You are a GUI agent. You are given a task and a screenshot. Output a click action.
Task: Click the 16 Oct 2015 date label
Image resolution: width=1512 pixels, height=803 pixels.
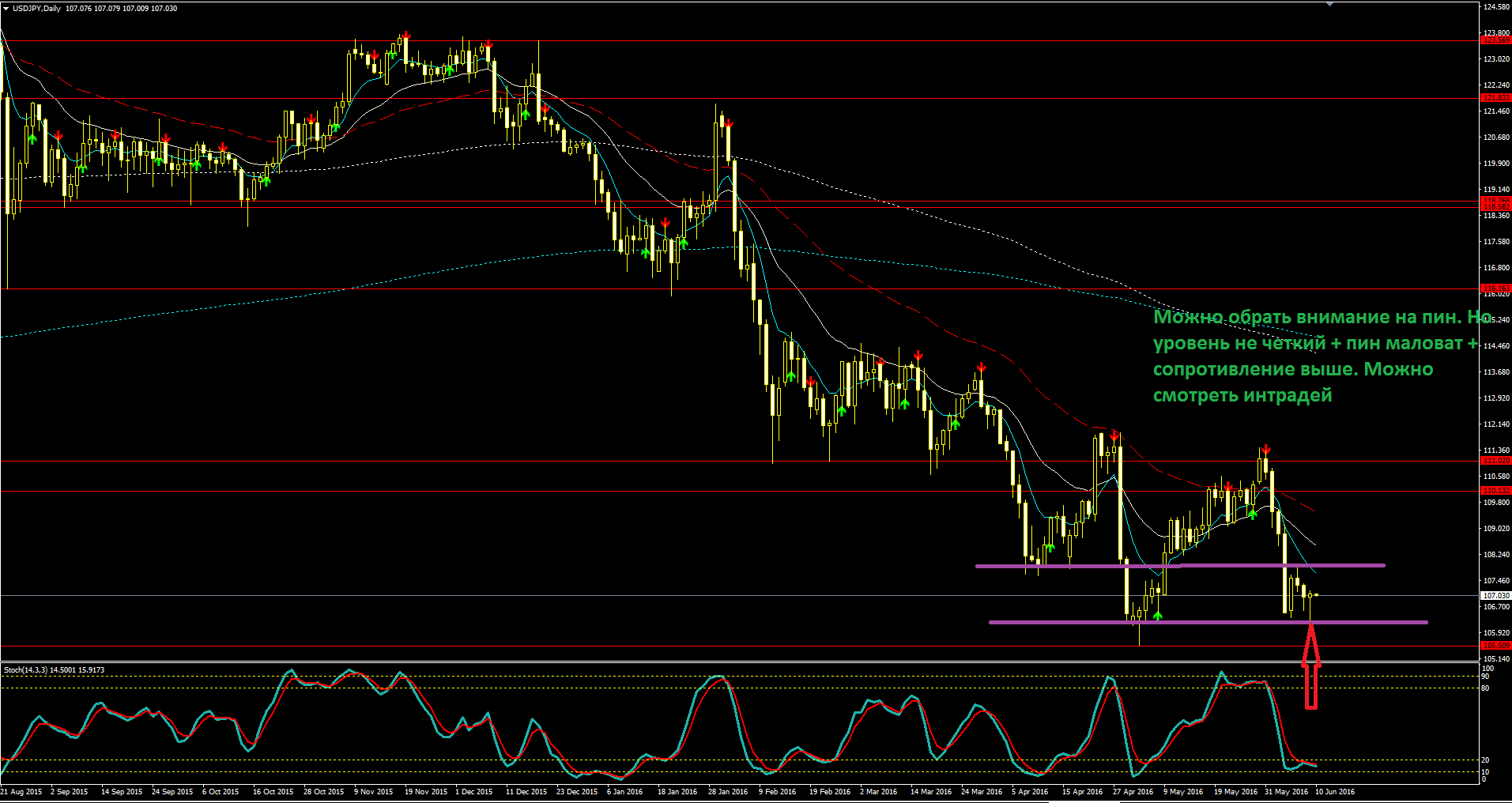(x=273, y=791)
